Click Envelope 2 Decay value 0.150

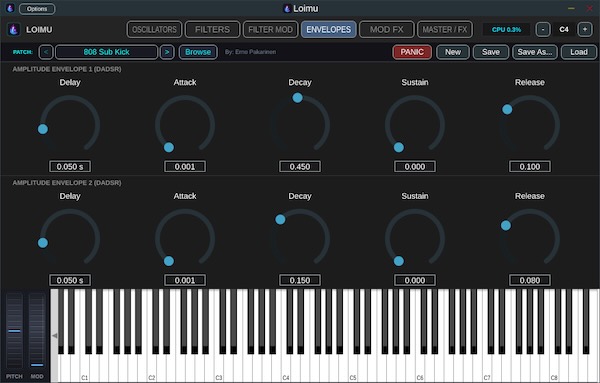click(x=300, y=280)
